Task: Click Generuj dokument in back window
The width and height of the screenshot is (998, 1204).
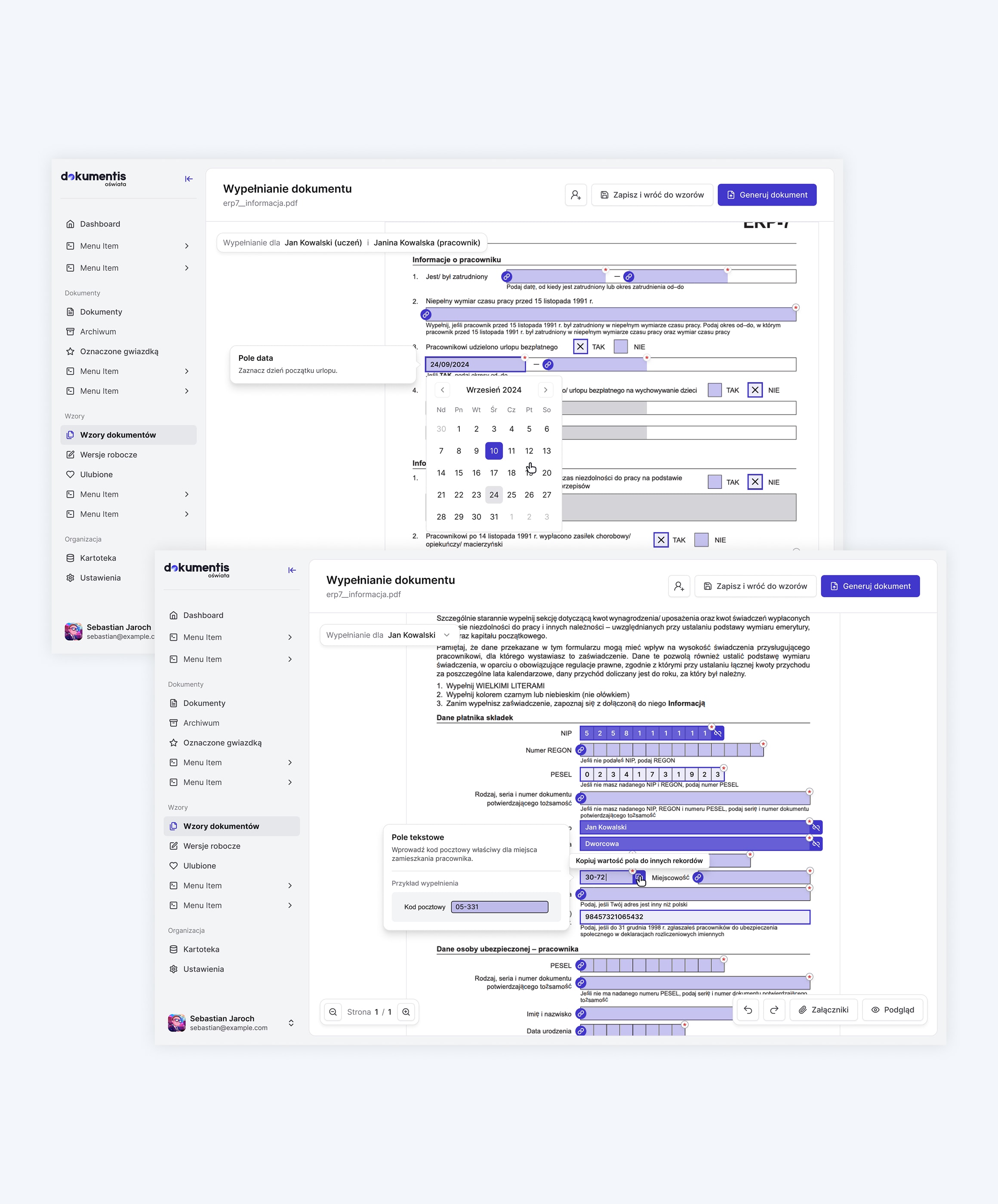Action: (767, 195)
